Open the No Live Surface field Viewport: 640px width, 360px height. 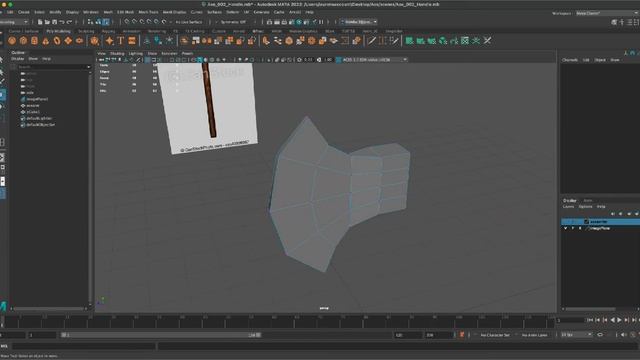click(x=189, y=22)
